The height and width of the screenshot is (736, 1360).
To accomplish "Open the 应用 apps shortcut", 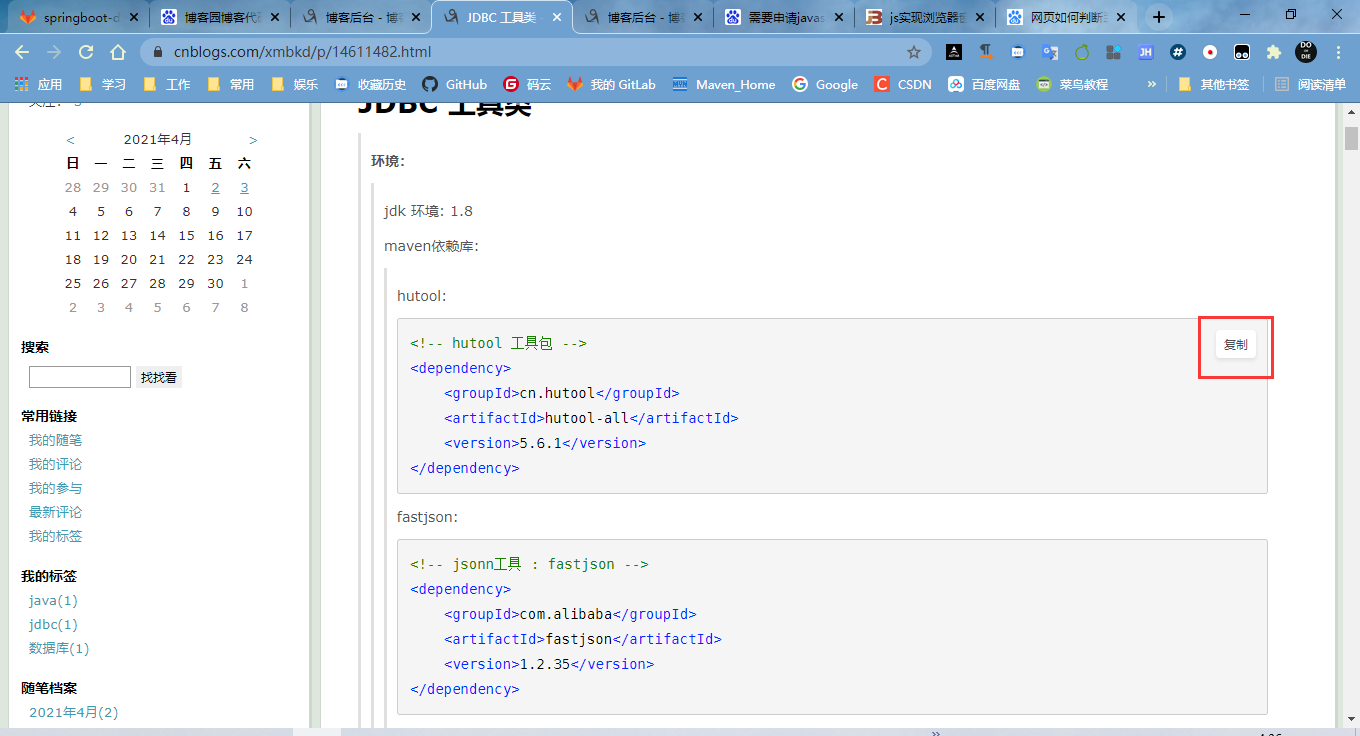I will (38, 85).
